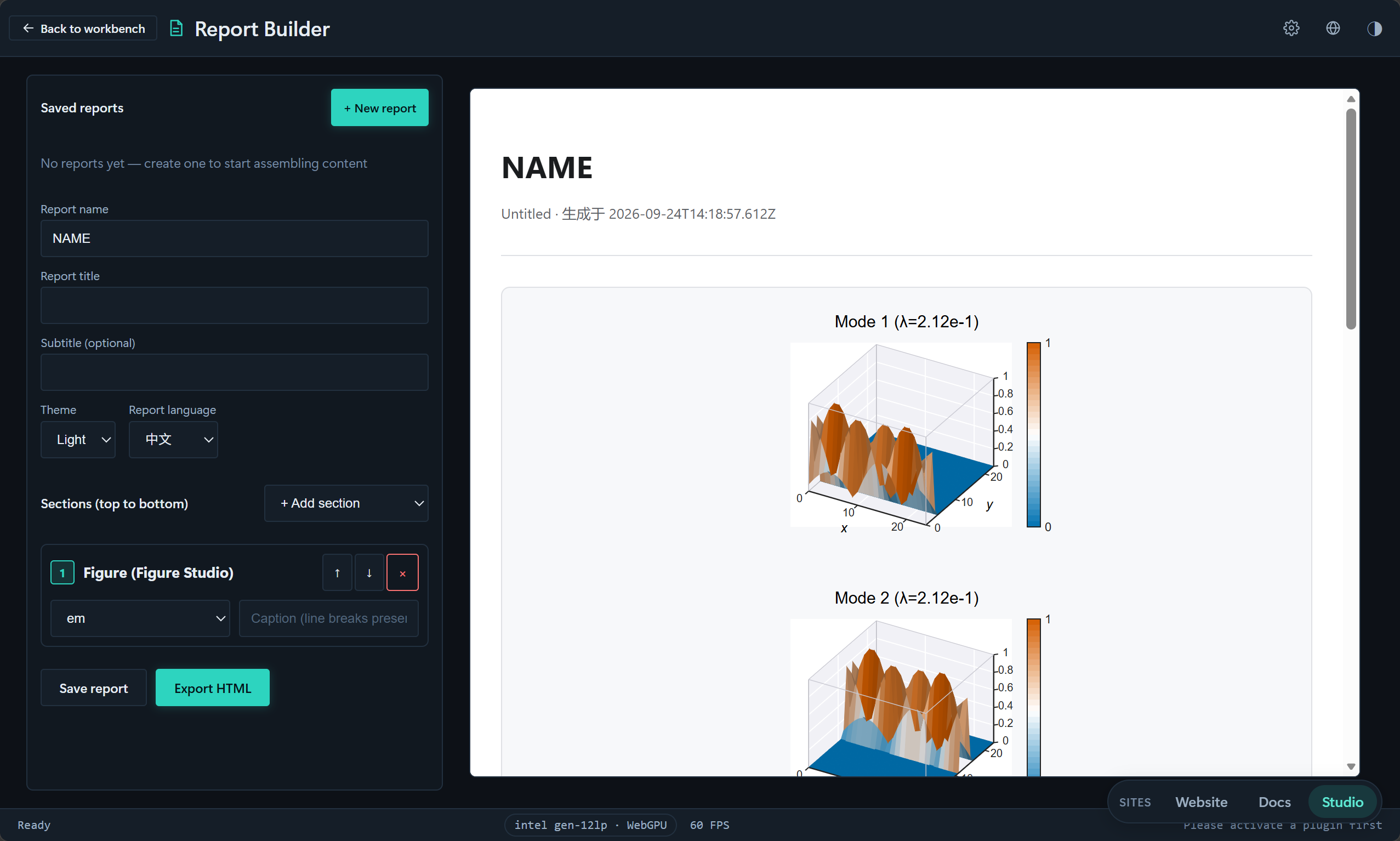Toggle the dark/light contrast icon

(1374, 29)
